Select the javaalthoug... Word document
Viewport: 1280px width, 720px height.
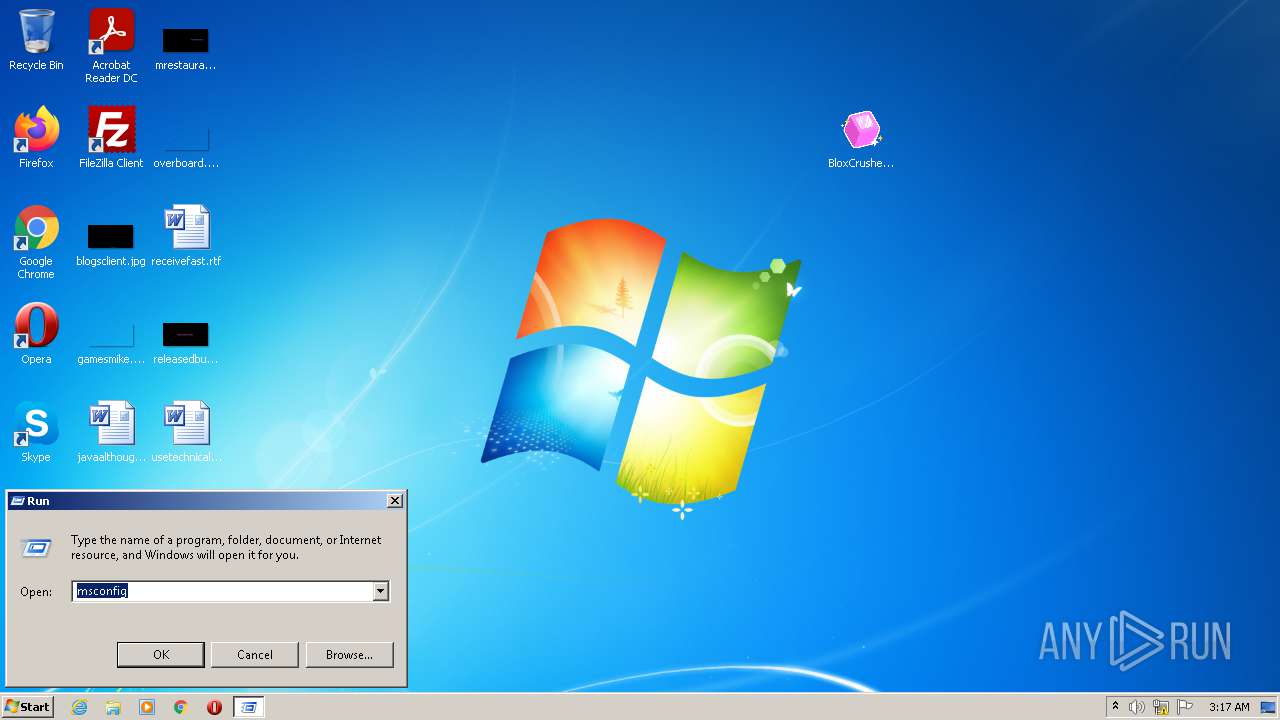coord(111,432)
